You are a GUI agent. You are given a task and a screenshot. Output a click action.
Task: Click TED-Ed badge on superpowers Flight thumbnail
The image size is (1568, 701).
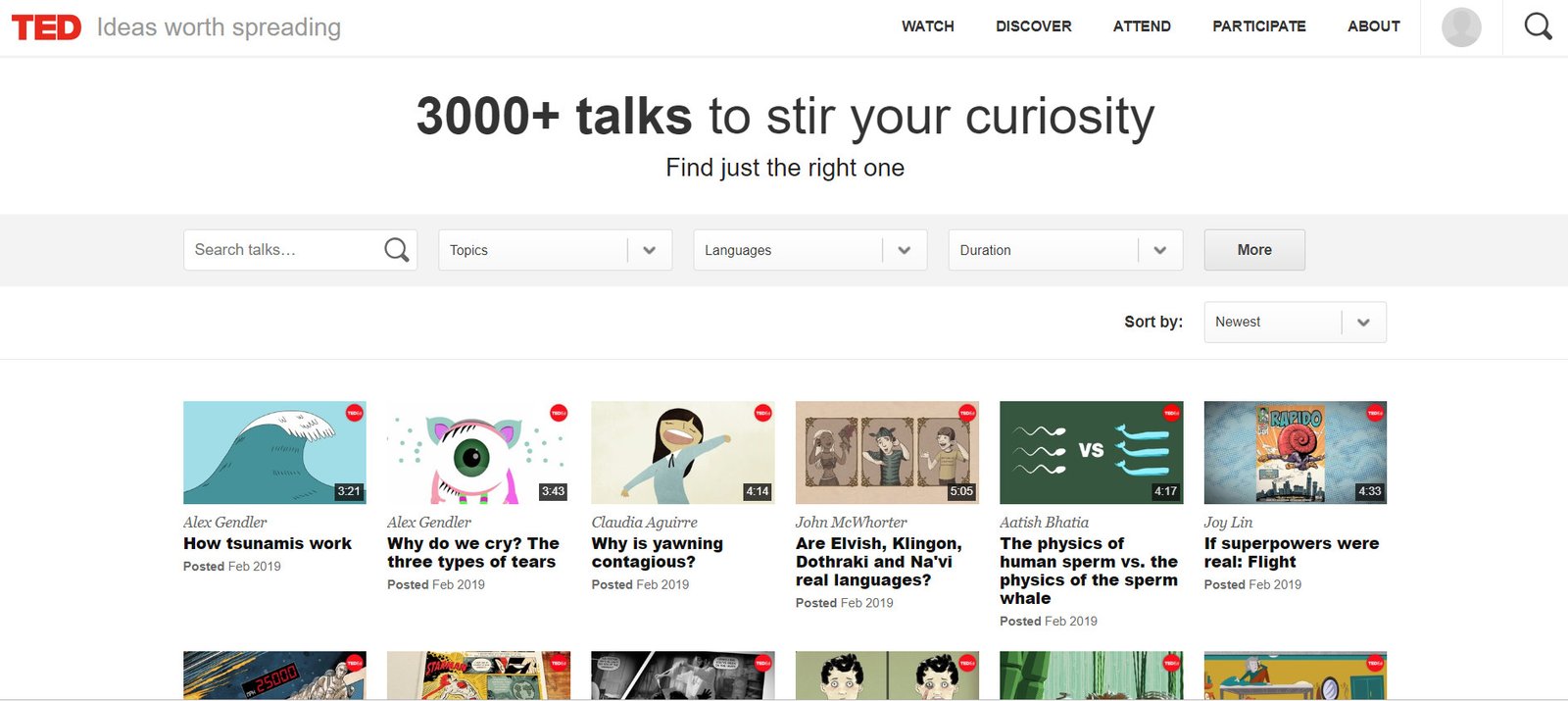[x=1375, y=413]
